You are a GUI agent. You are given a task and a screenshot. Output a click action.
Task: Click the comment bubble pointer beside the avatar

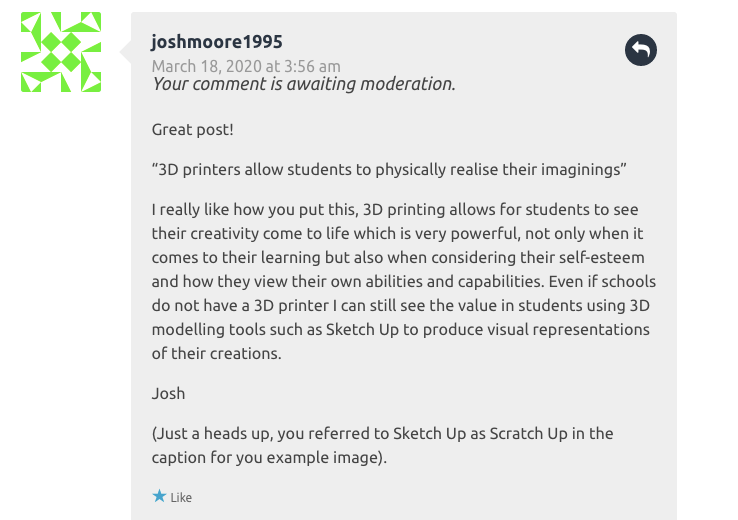pos(125,50)
